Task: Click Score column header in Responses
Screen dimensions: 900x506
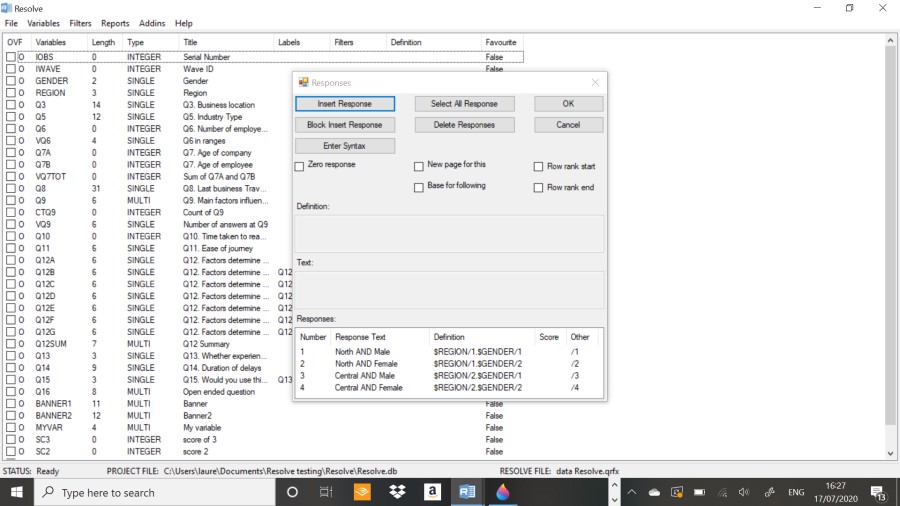Action: tap(549, 337)
